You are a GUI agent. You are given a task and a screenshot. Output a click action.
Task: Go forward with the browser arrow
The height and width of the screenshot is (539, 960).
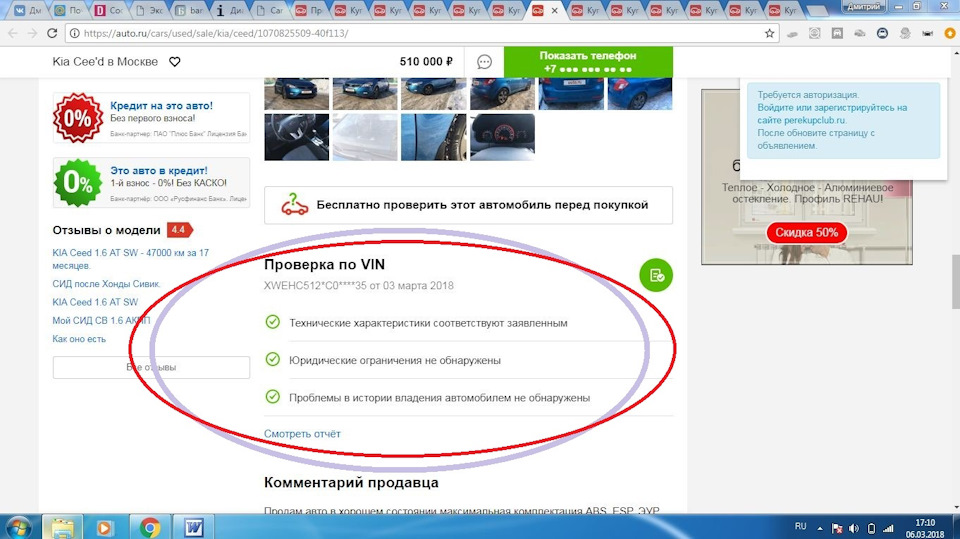[x=32, y=33]
